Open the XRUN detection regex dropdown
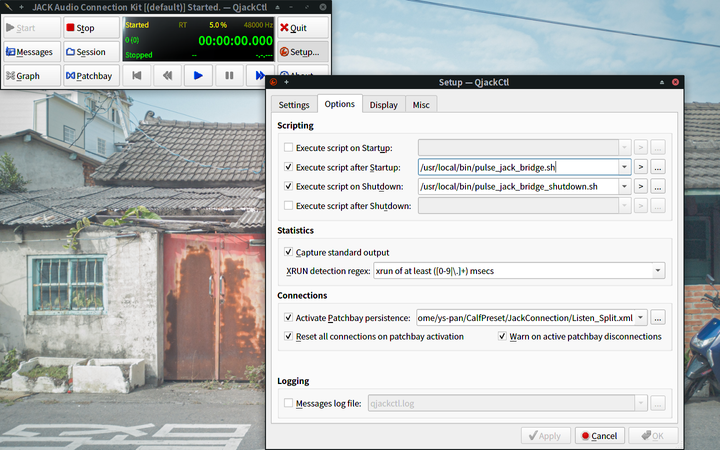 [x=658, y=270]
